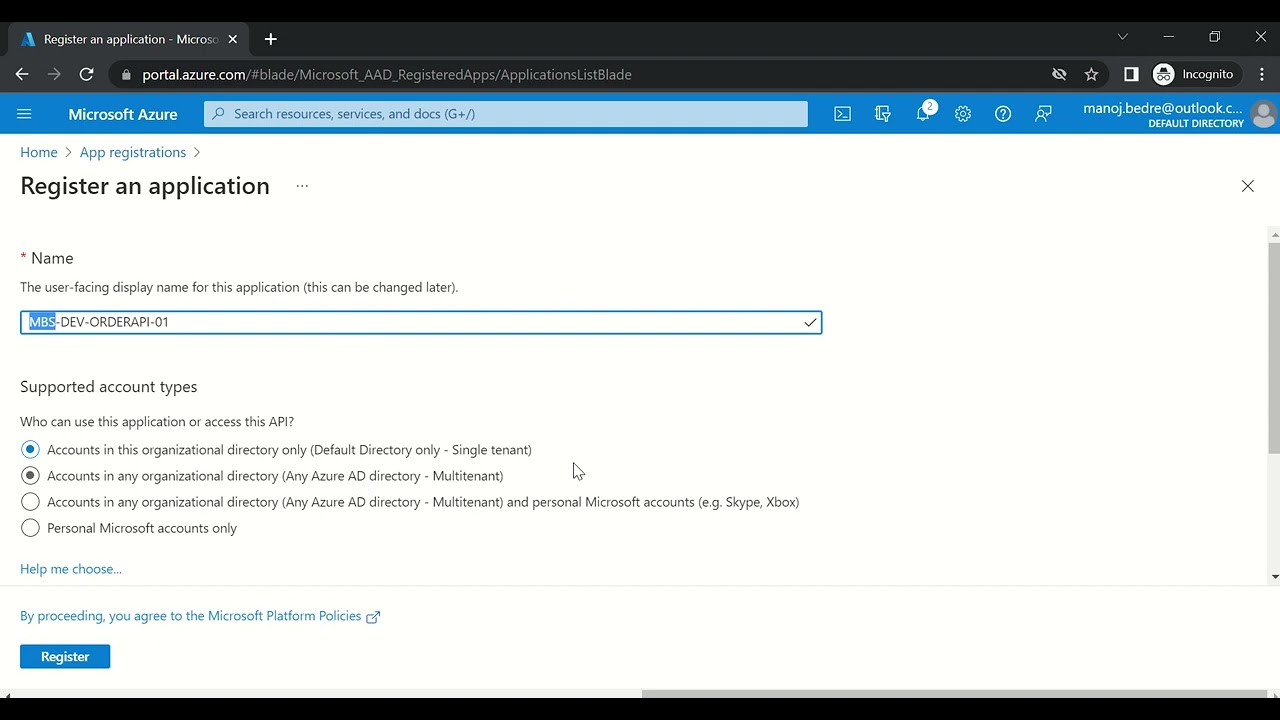Select Any Azure AD directory Multitenant option
Screen dimensions: 1280x720
pyautogui.click(x=30, y=476)
